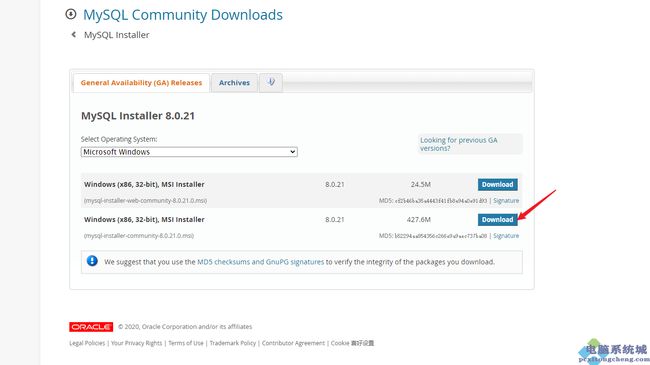The image size is (650, 365).
Task: Download the 427.6M community installer
Action: pos(497,220)
